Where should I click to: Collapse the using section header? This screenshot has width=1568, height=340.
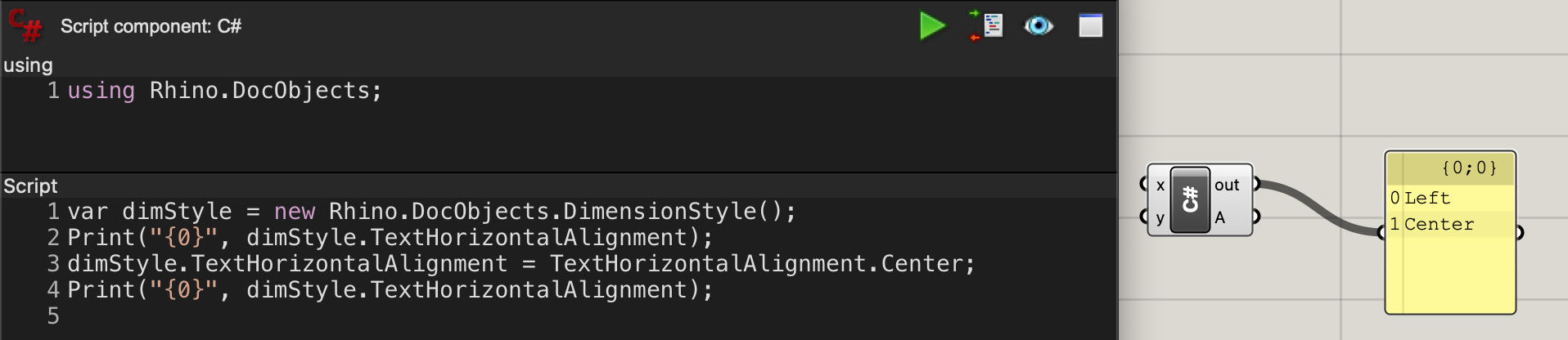click(28, 65)
